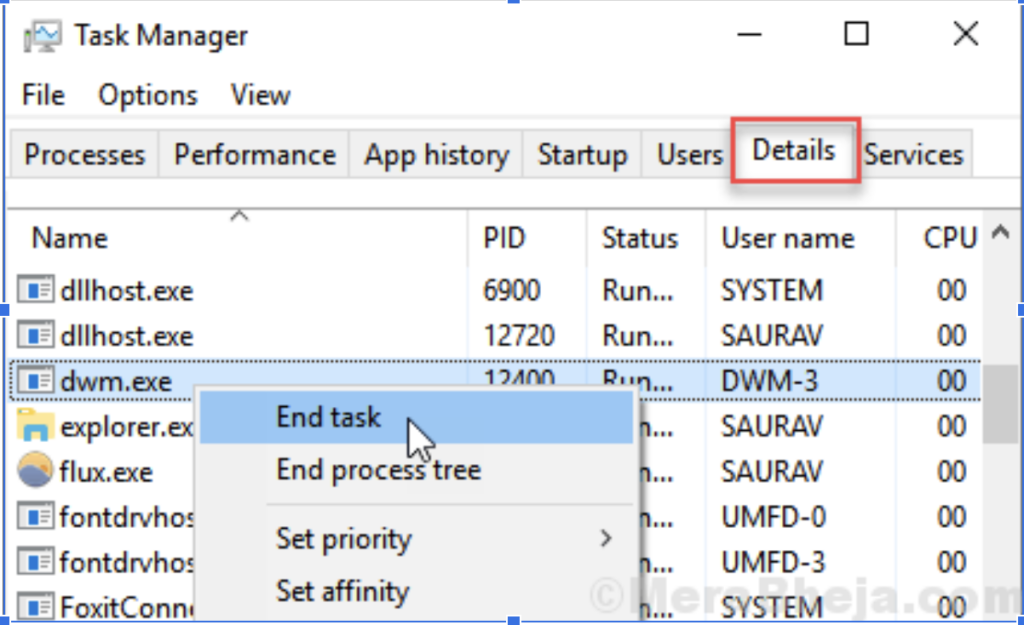Switch to the Performance tab

[x=253, y=154]
